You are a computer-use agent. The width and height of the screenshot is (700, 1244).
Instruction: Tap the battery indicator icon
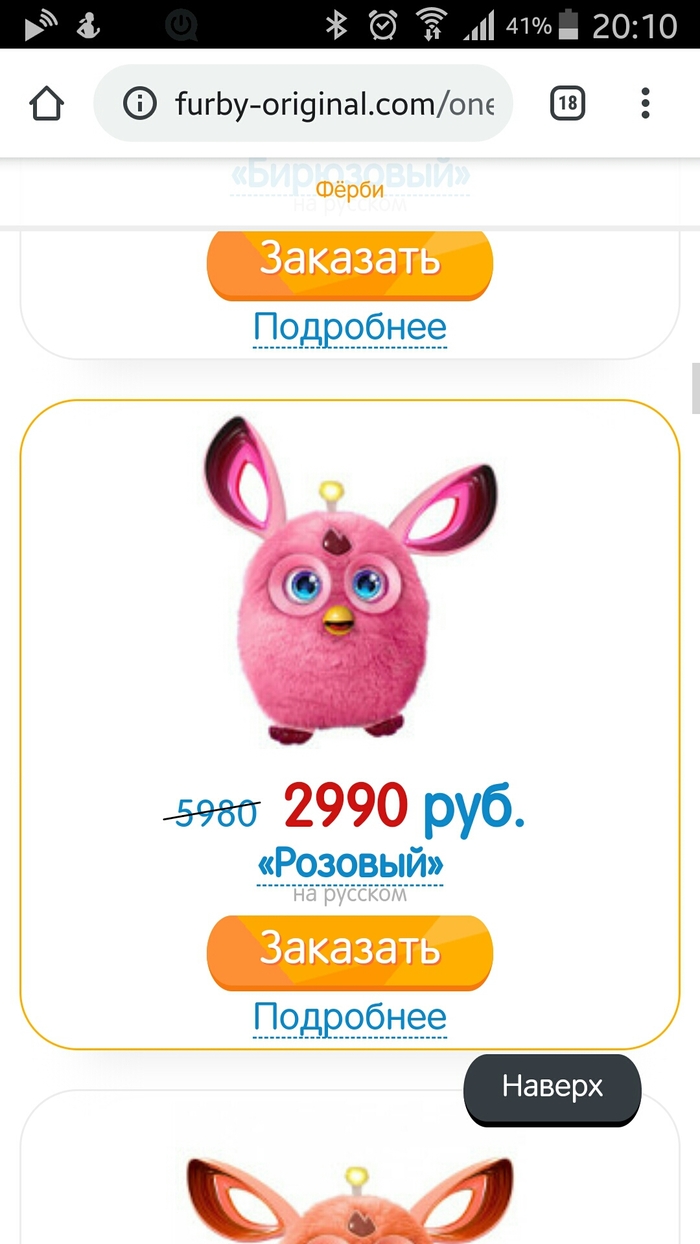pyautogui.click(x=569, y=24)
